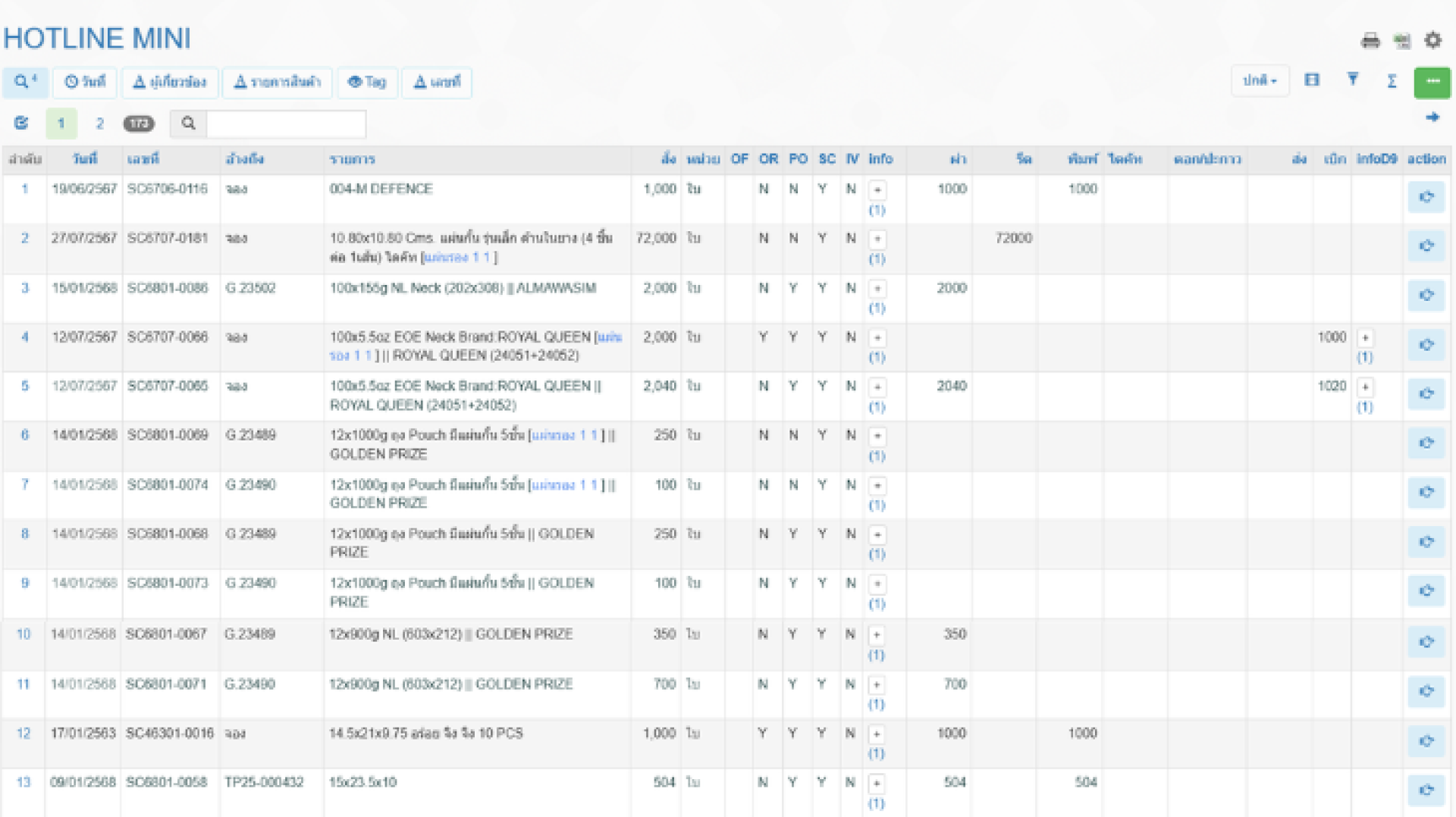
Task: Click the blue right arrow icon
Action: pyautogui.click(x=1432, y=117)
